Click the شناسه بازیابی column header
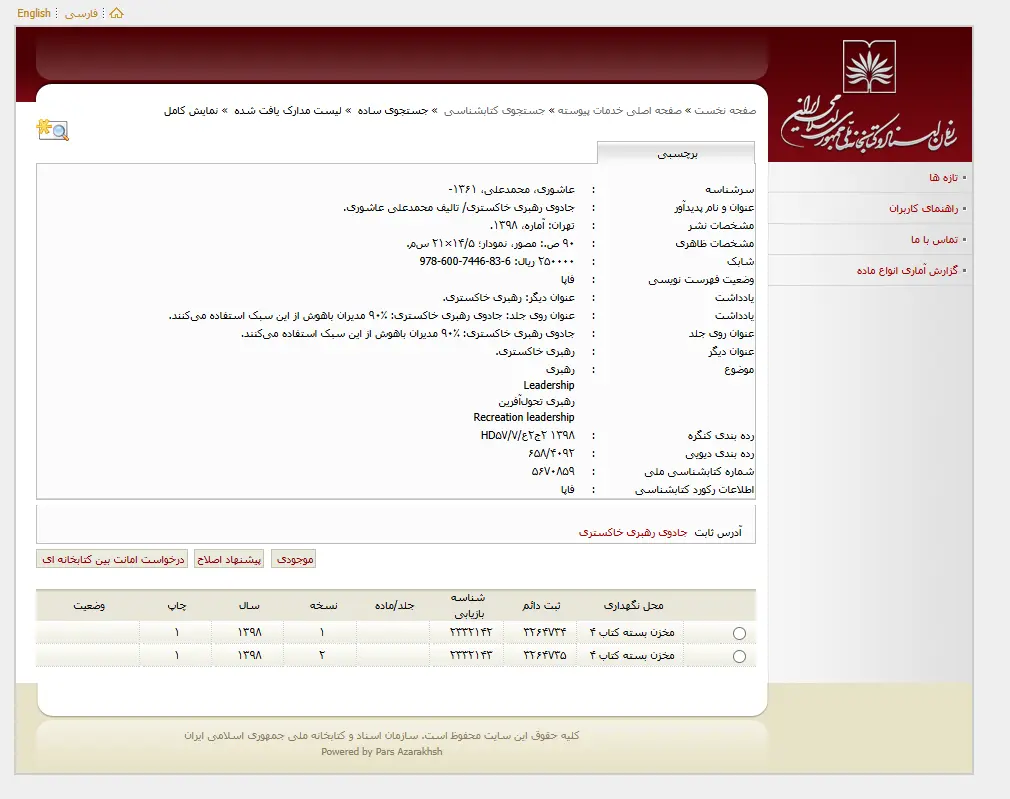 [468, 606]
